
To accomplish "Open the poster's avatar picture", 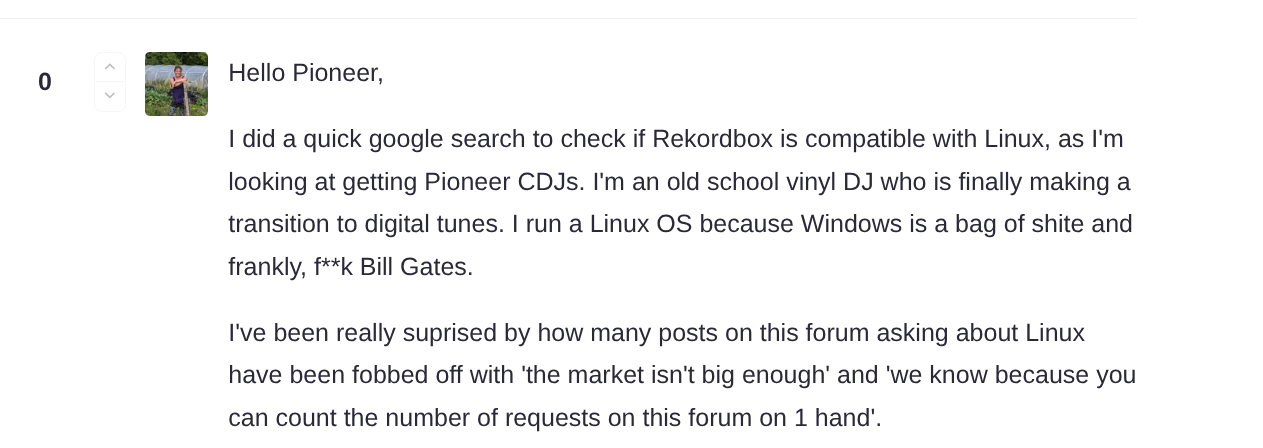I will 176,84.
